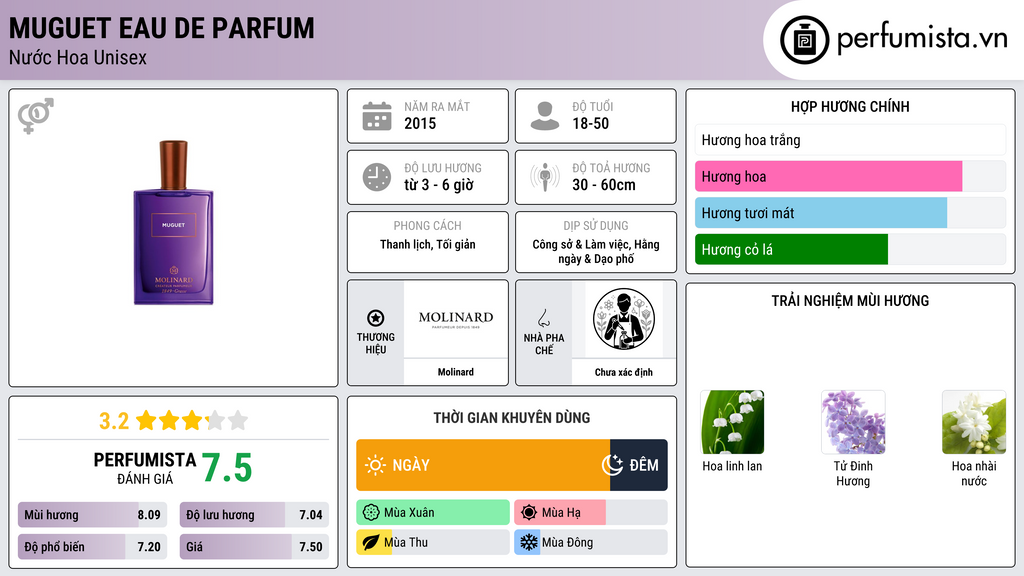Click the Công sở & Làm việc occasion text
Image resolution: width=1024 pixels, height=576 pixels.
tap(596, 251)
